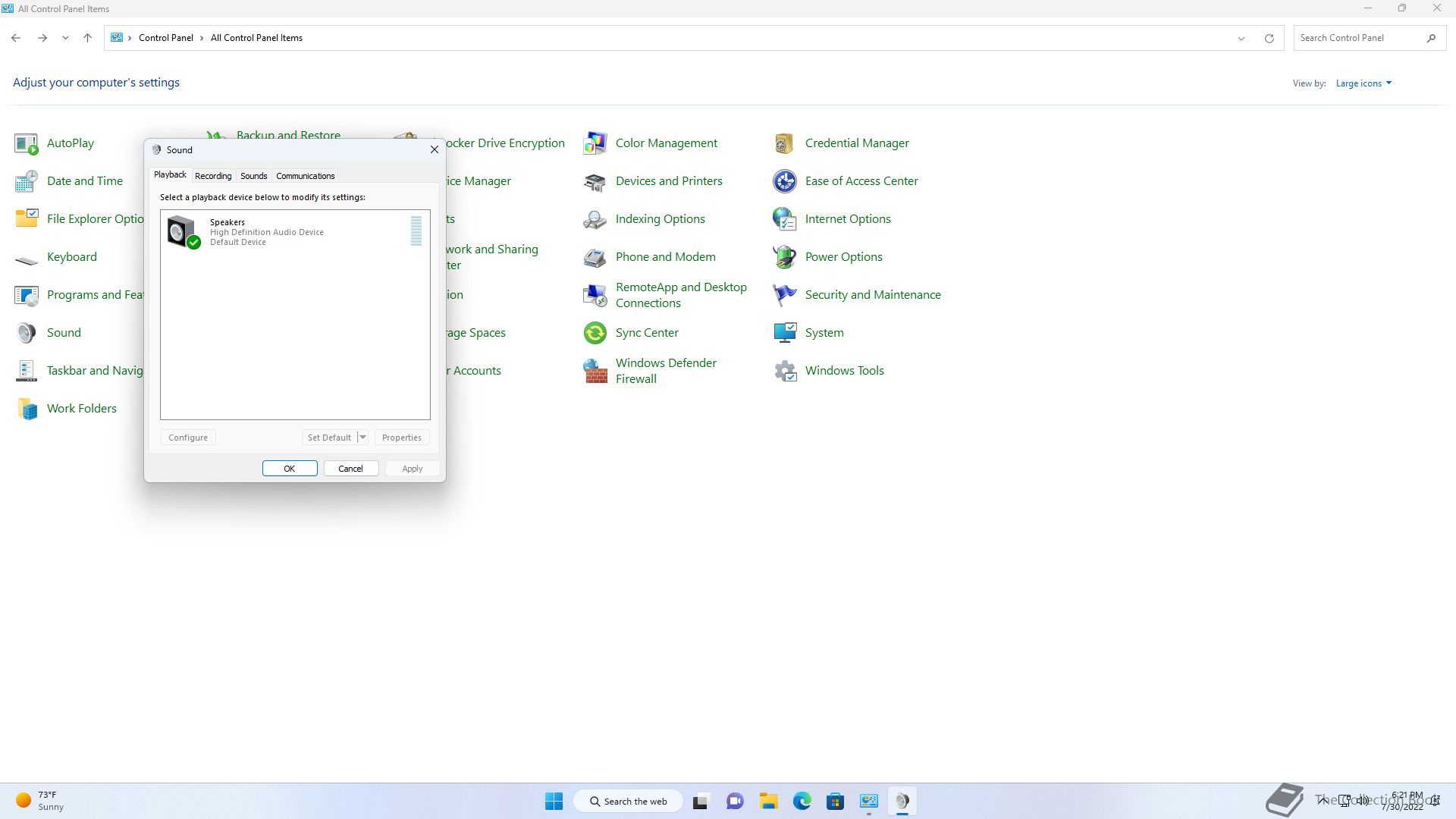Open the Task View taskbar button
The height and width of the screenshot is (819, 1456).
[701, 801]
